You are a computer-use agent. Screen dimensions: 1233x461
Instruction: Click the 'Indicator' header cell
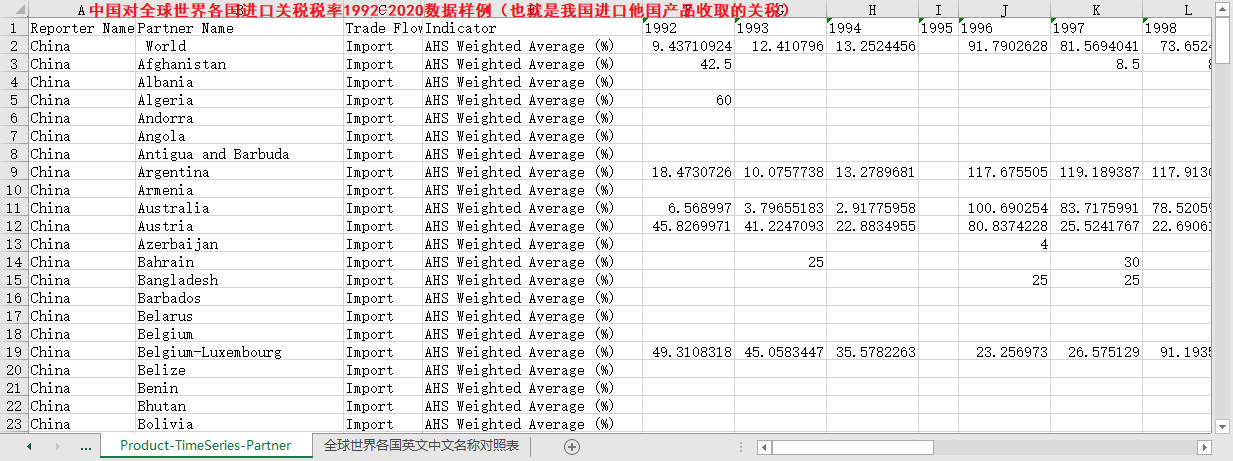click(x=533, y=28)
